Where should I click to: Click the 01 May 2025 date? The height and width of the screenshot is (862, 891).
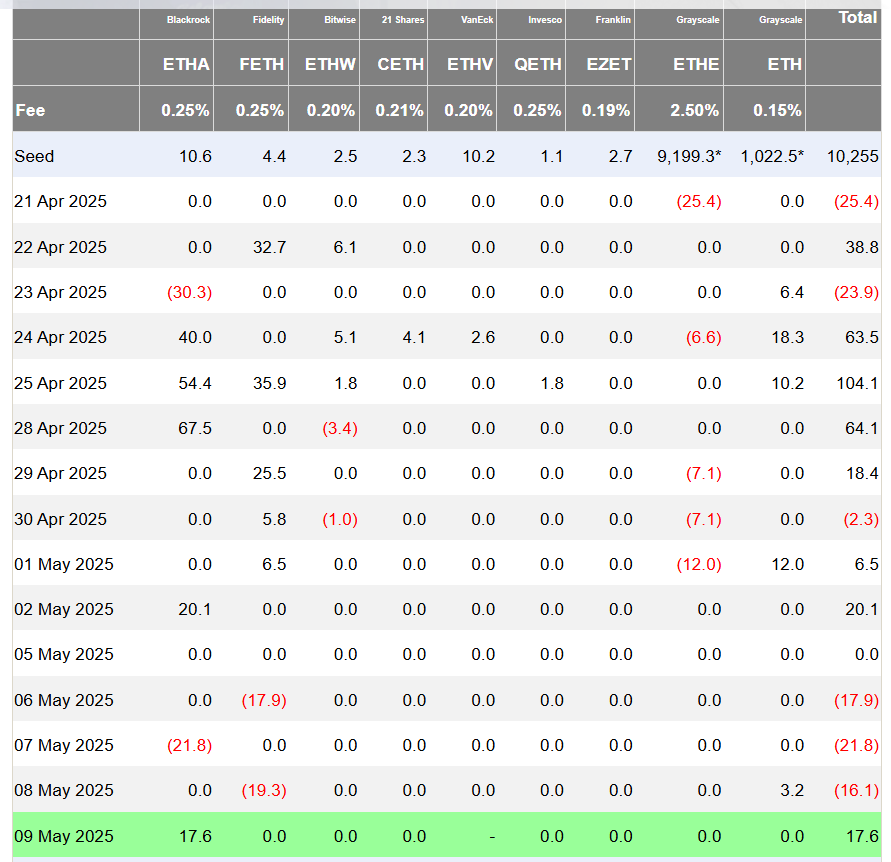tap(64, 564)
